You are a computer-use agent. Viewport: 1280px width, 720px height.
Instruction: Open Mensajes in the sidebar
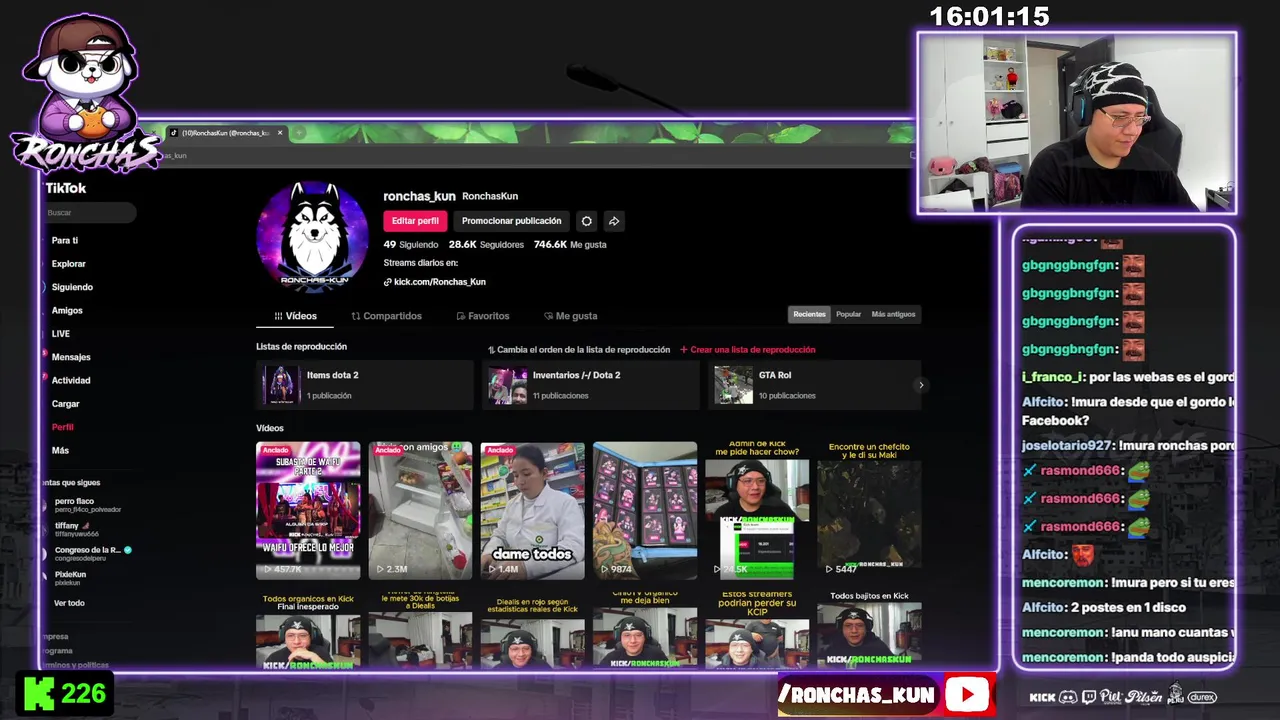[x=71, y=357]
